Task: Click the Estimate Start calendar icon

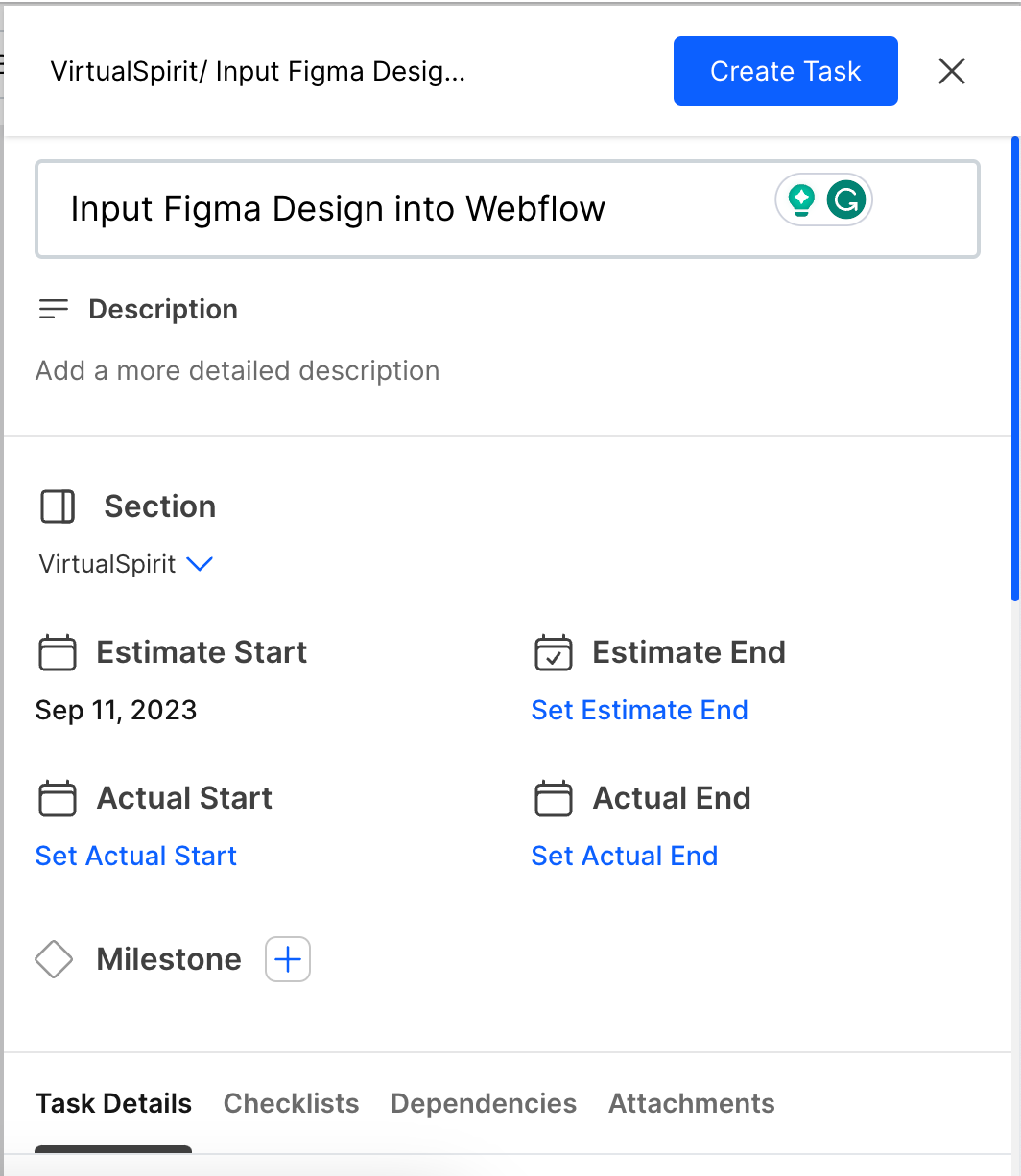Action: tap(58, 653)
